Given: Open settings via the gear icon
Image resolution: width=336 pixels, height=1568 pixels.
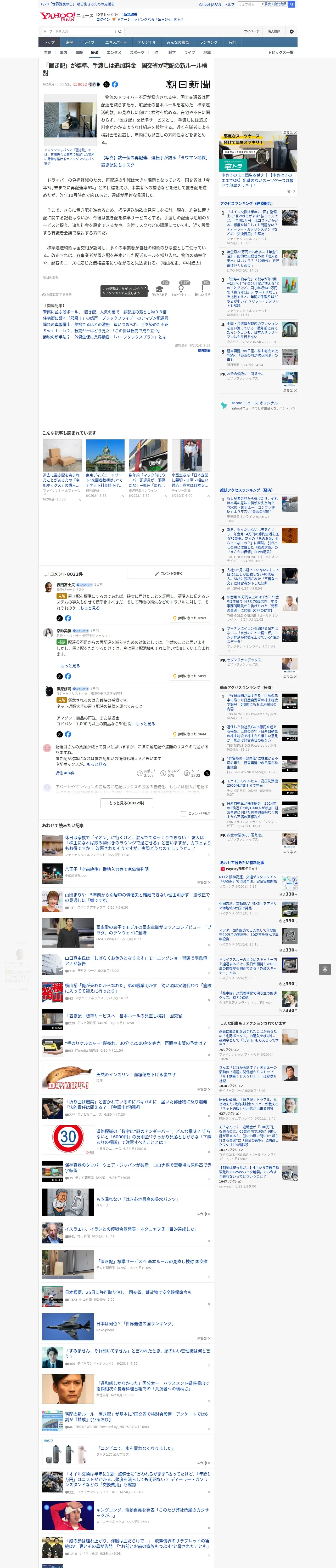Looking at the screenshot, I should (291, 31).
